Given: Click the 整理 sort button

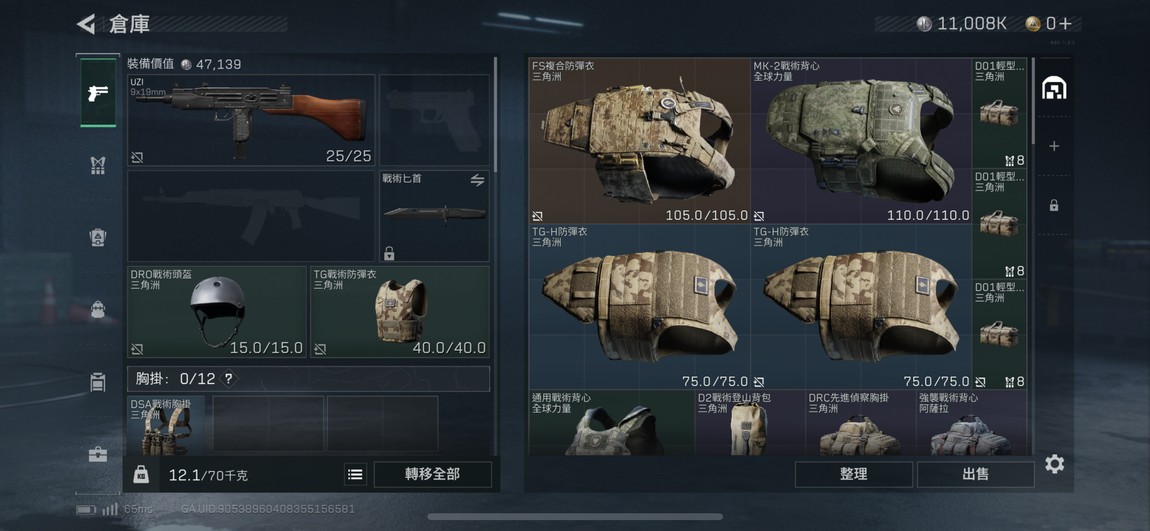Looking at the screenshot, I should (854, 475).
